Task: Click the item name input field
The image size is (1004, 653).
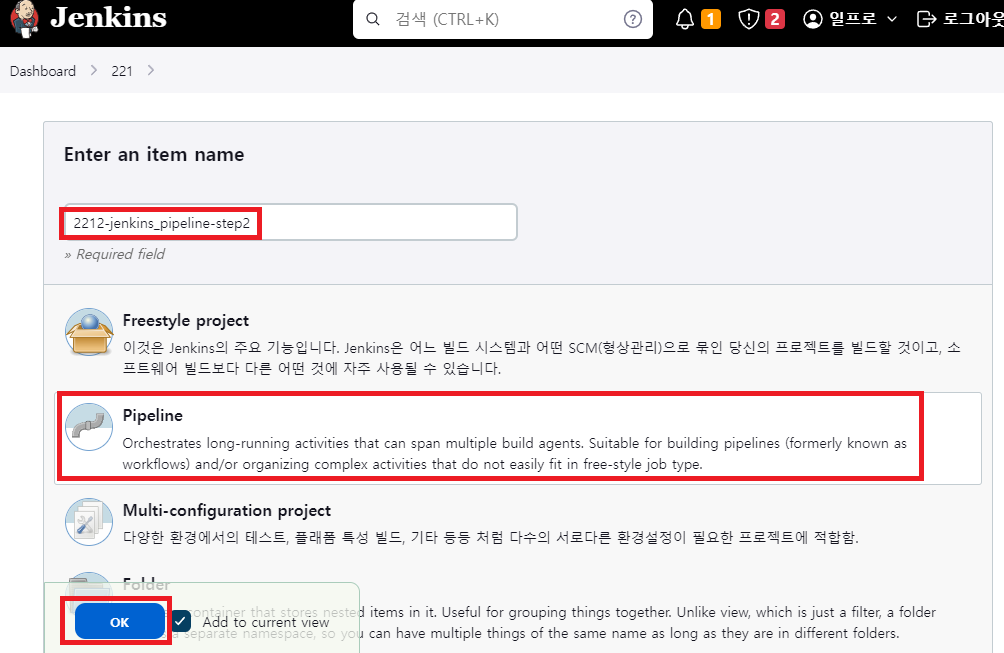Action: tap(290, 223)
